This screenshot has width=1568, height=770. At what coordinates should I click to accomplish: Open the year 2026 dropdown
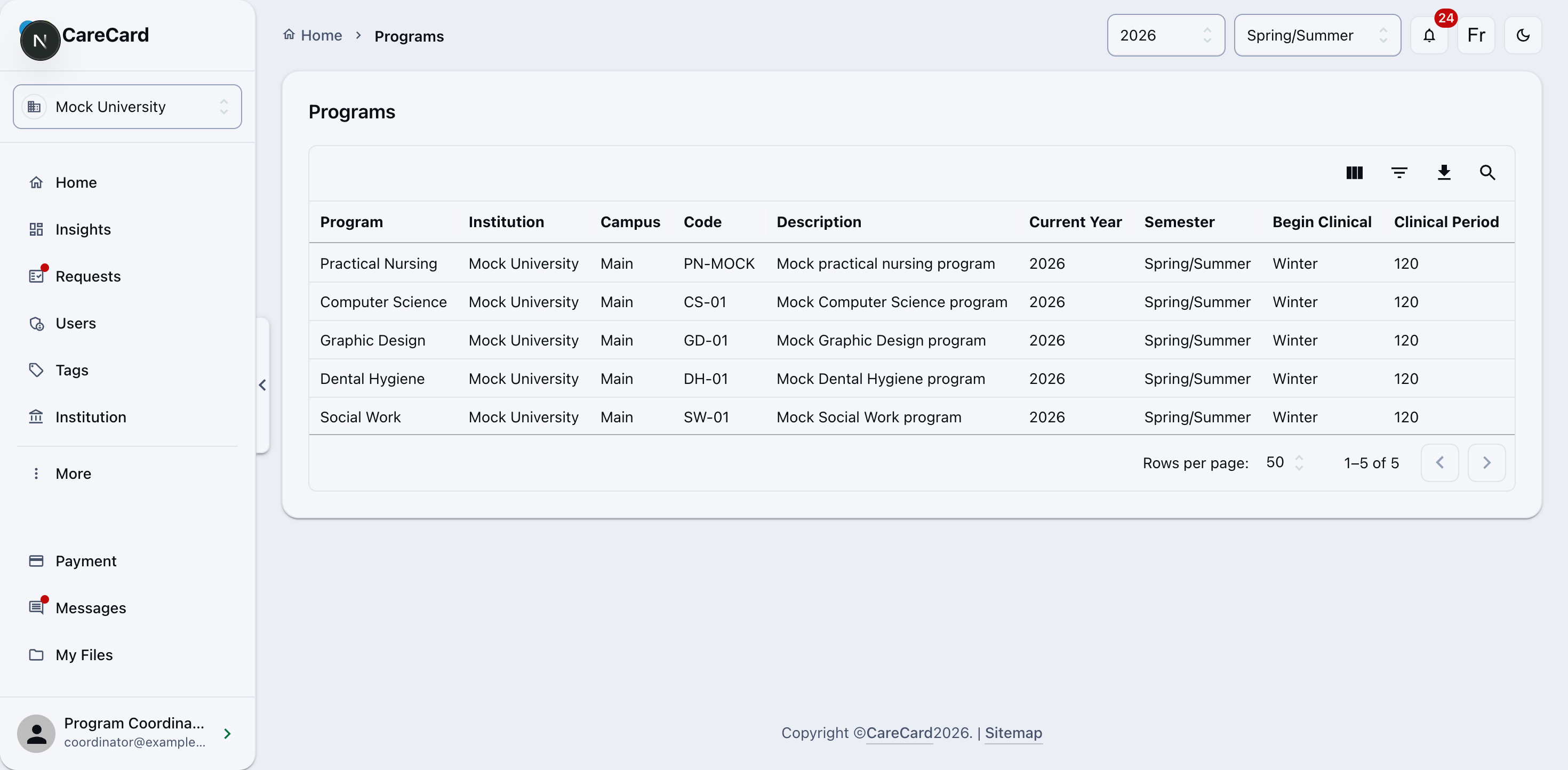[x=1165, y=35]
